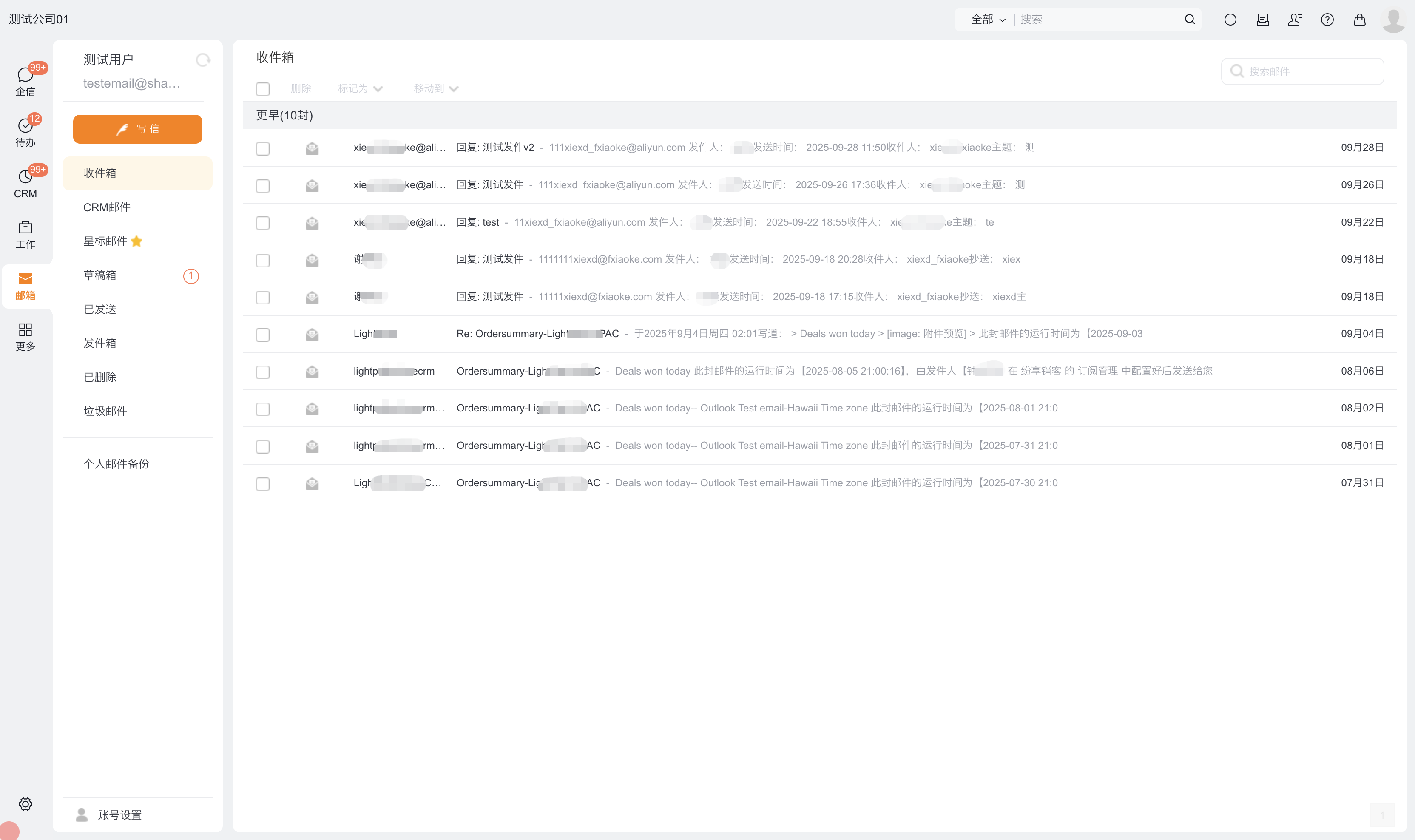Open the 全部 search scope dropdown
Image resolution: width=1415 pixels, height=840 pixels.
988,20
